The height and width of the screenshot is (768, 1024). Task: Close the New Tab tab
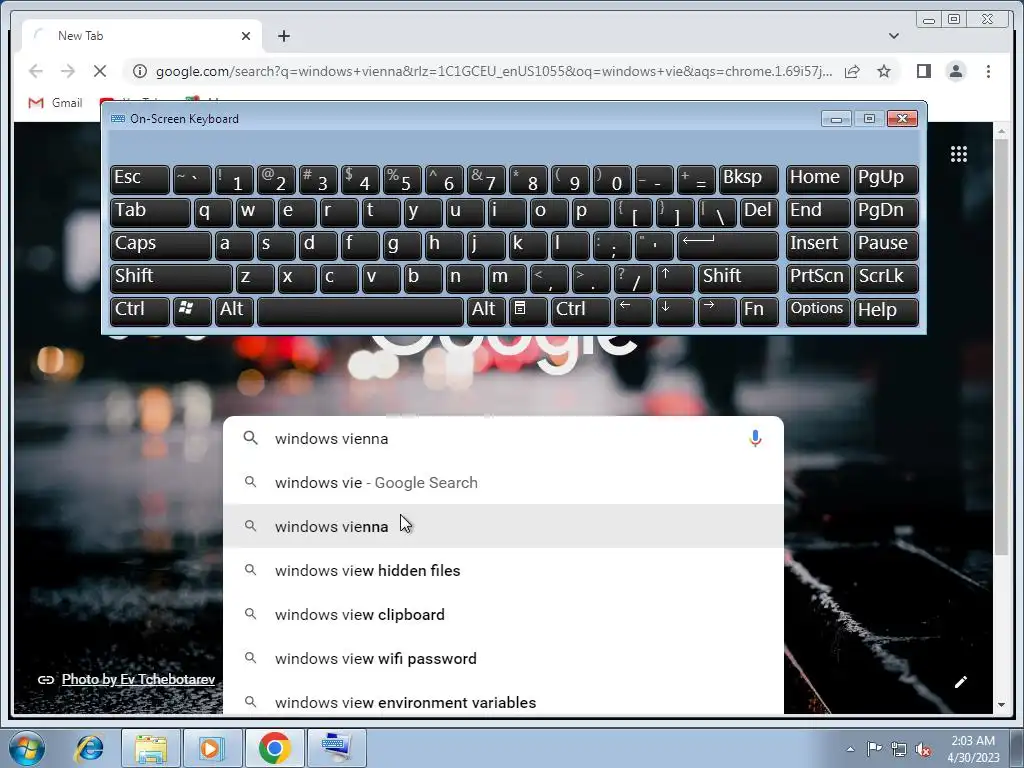[x=246, y=36]
